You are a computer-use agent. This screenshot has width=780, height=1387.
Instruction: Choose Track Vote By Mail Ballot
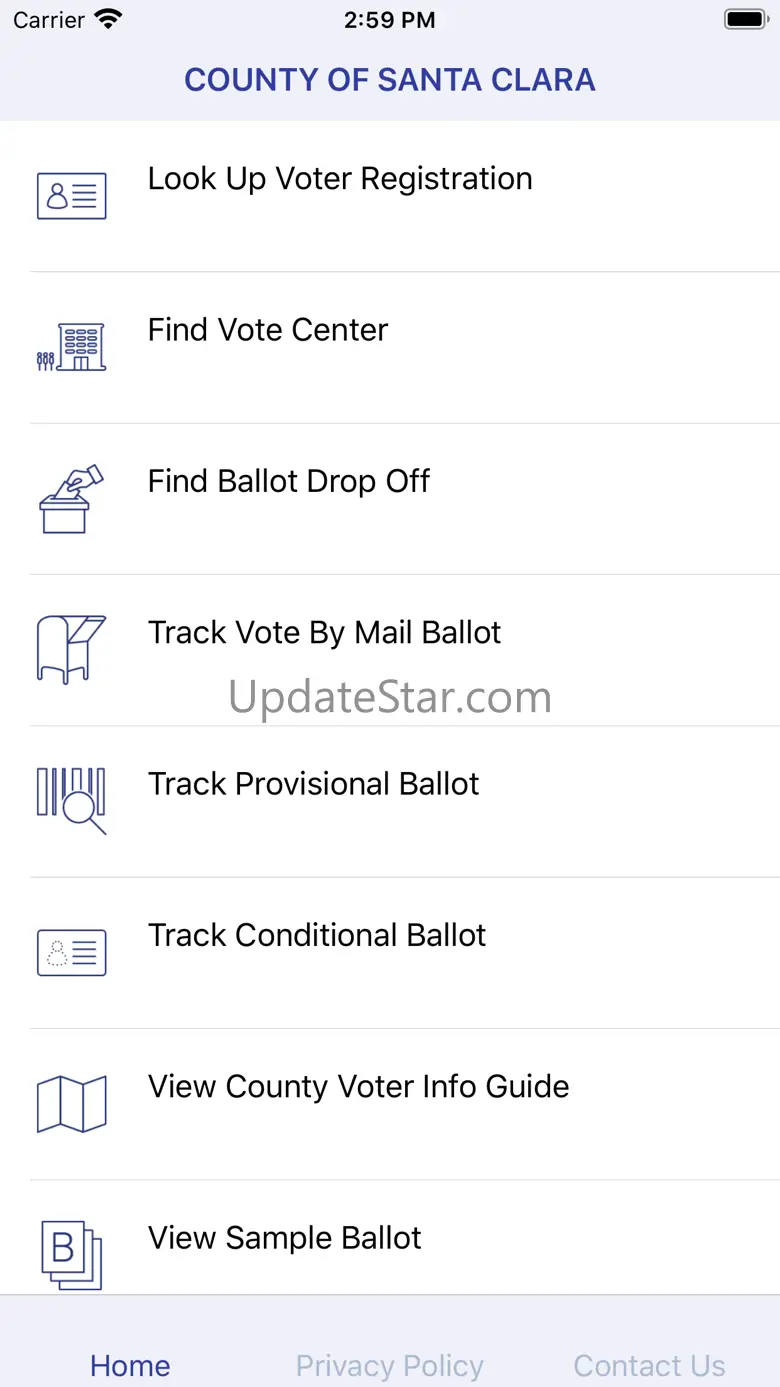tap(325, 632)
